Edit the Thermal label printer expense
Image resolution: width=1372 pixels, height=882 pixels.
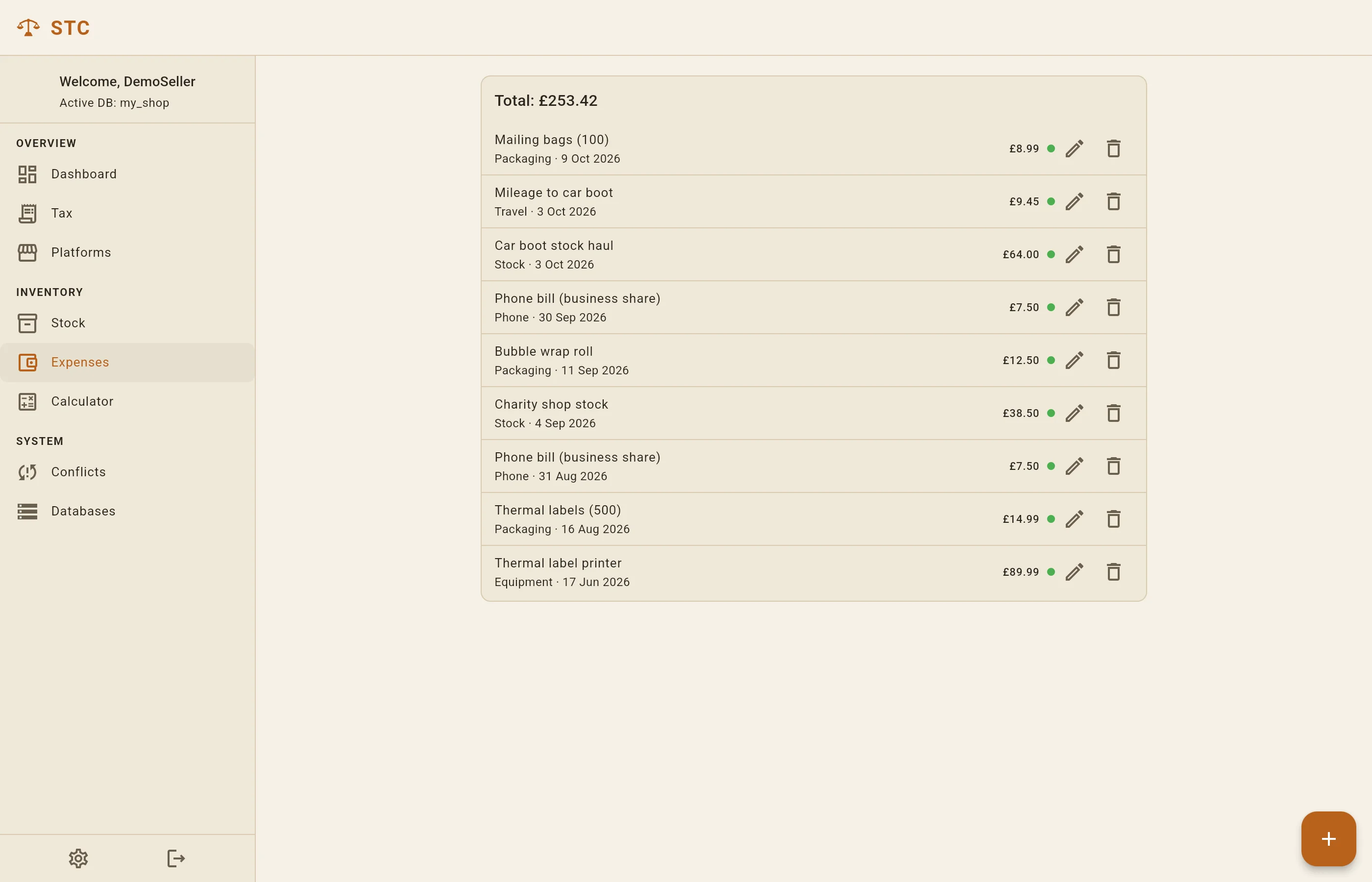tap(1074, 571)
